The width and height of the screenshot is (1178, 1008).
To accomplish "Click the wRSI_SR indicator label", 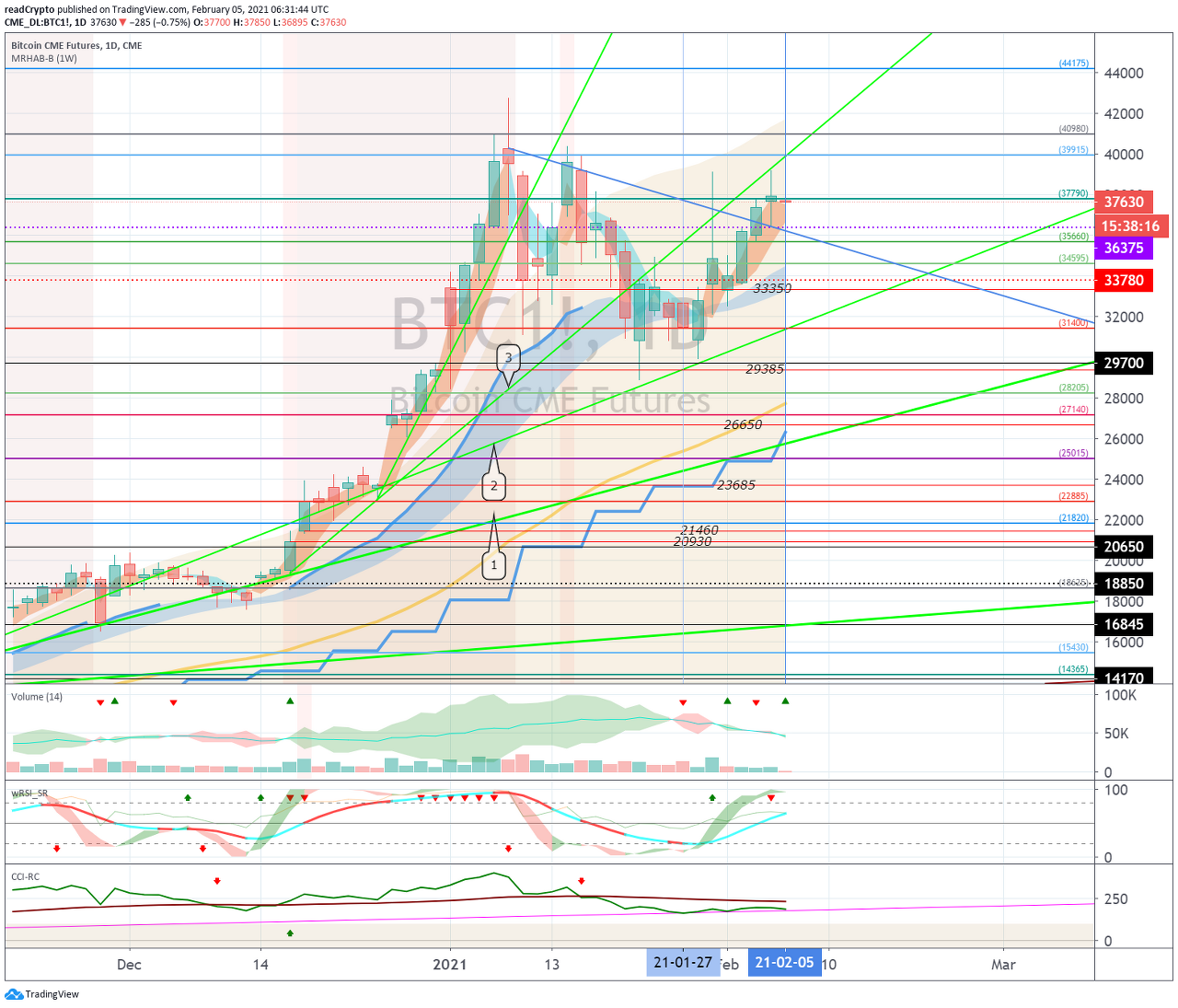I will [x=29, y=793].
